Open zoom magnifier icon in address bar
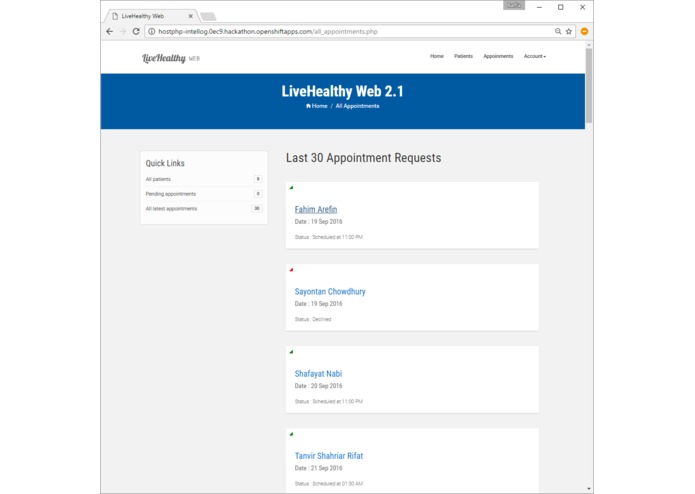This screenshot has width=695, height=494. click(x=558, y=31)
